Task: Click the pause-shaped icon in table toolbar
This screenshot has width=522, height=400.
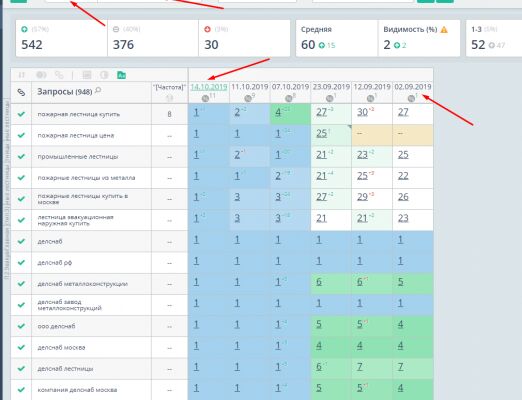Action: (22, 75)
